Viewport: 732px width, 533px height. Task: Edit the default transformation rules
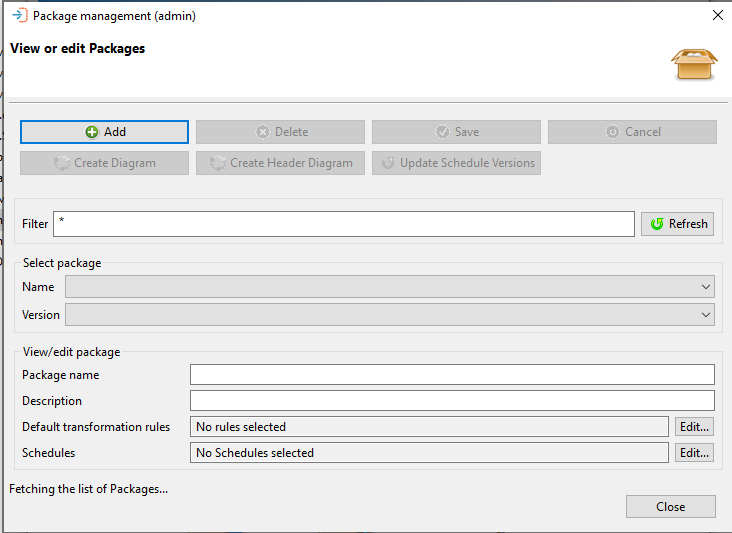[694, 427]
